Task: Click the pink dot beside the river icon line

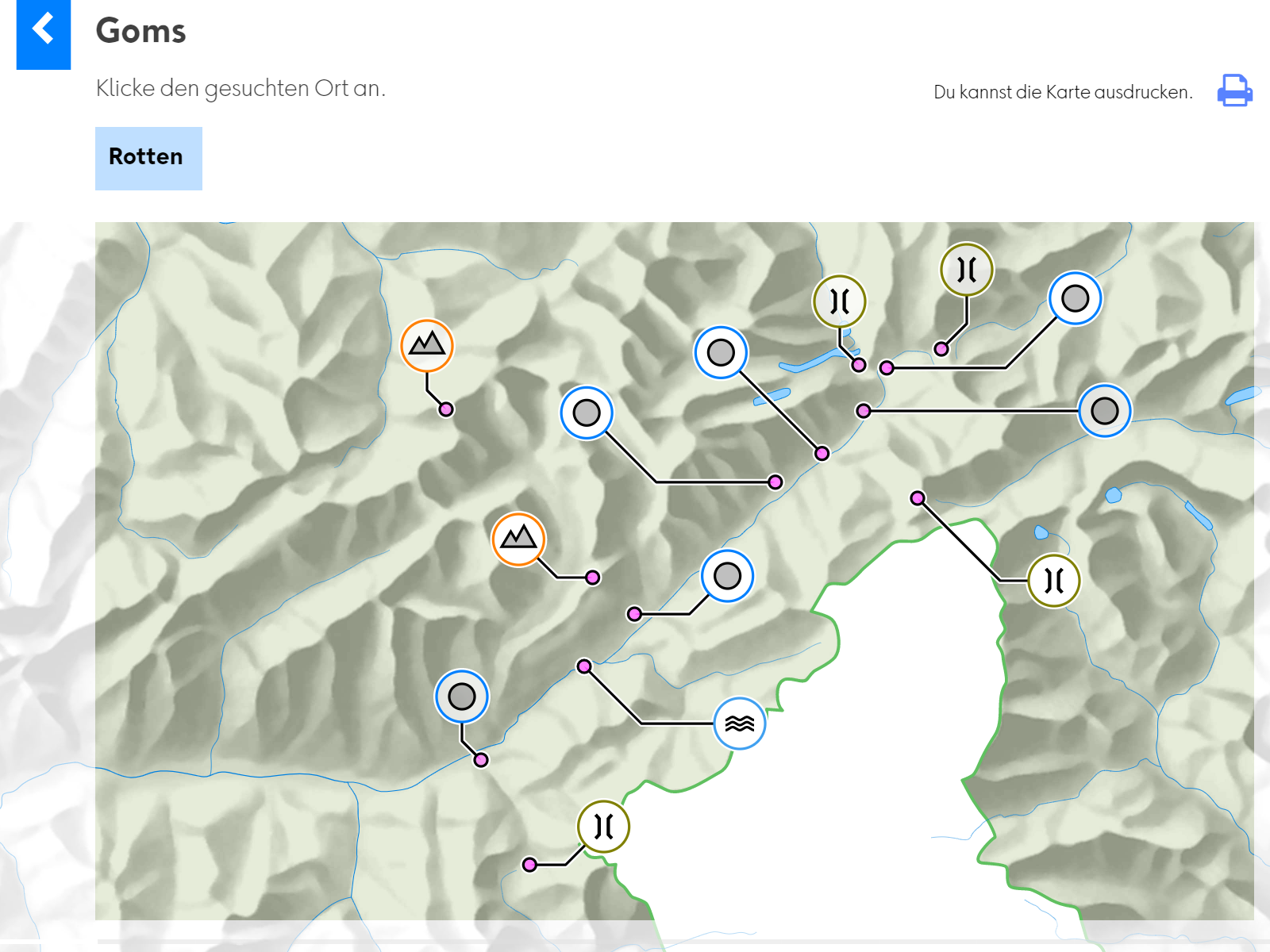Action: [584, 666]
